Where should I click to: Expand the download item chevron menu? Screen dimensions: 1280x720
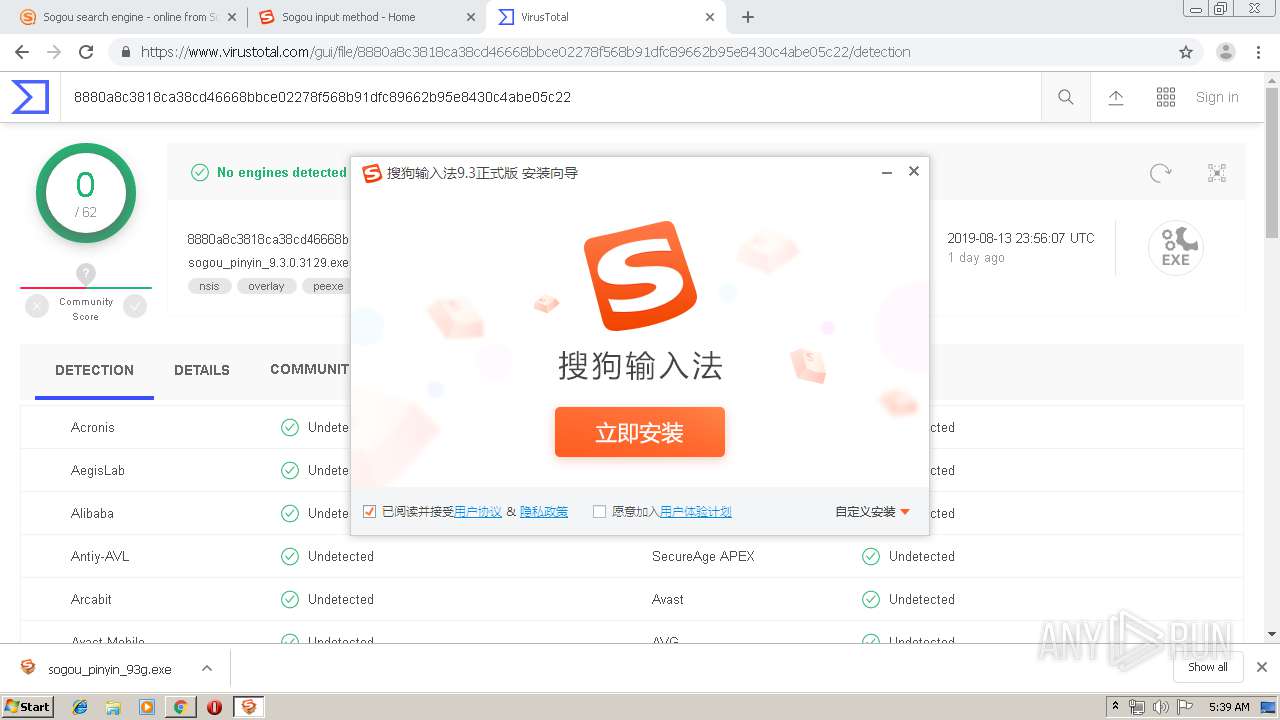pos(206,668)
